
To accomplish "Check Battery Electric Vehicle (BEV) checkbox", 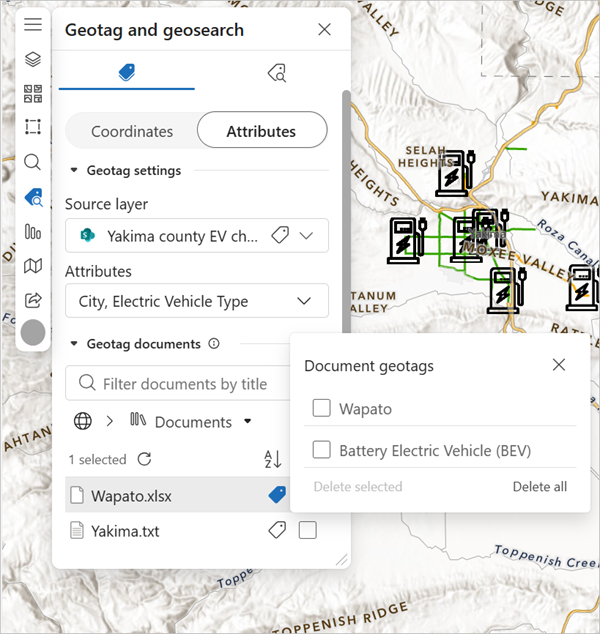I will 321,450.
